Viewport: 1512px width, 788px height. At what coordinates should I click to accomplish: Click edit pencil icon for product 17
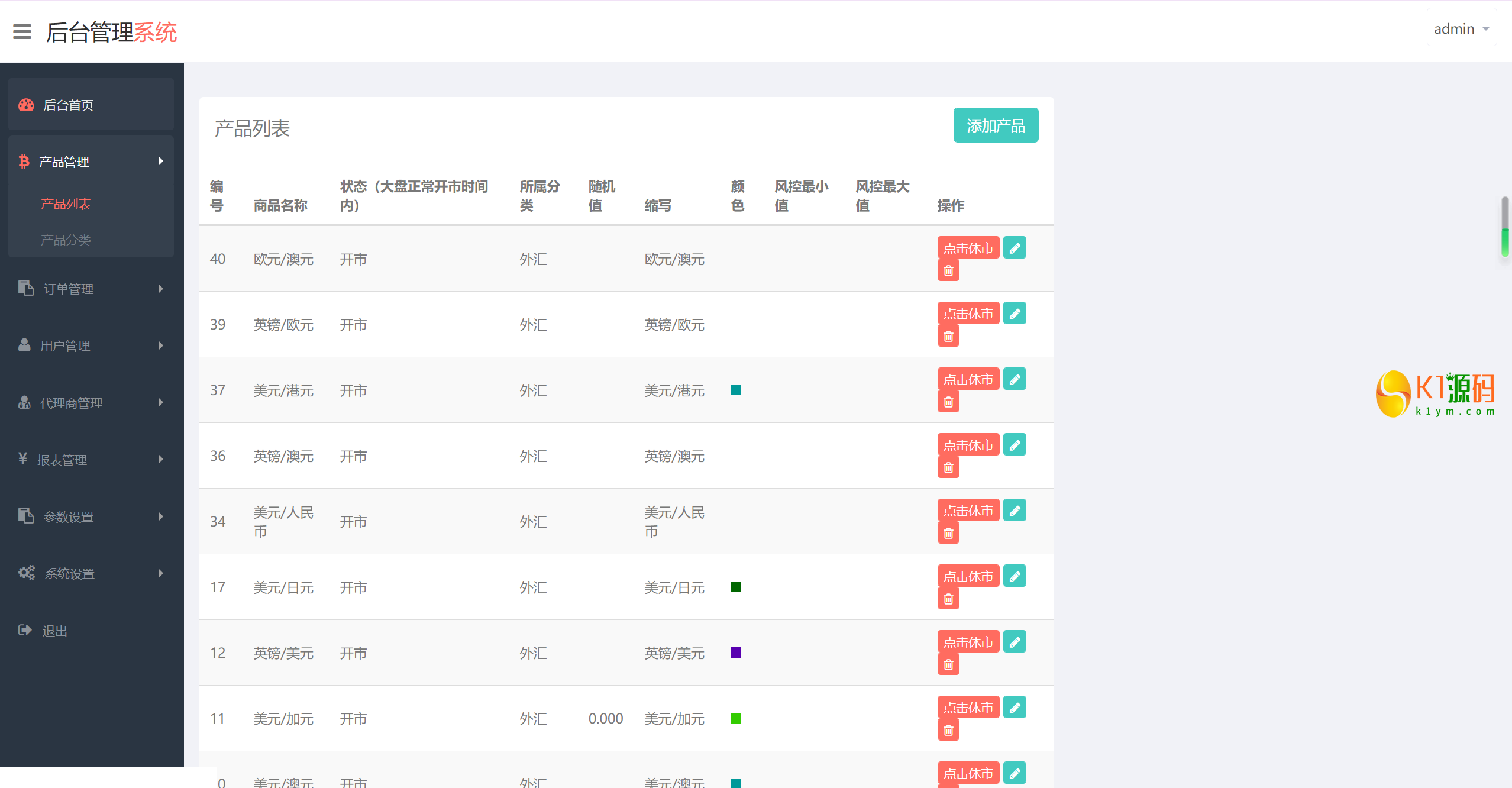tap(1015, 576)
